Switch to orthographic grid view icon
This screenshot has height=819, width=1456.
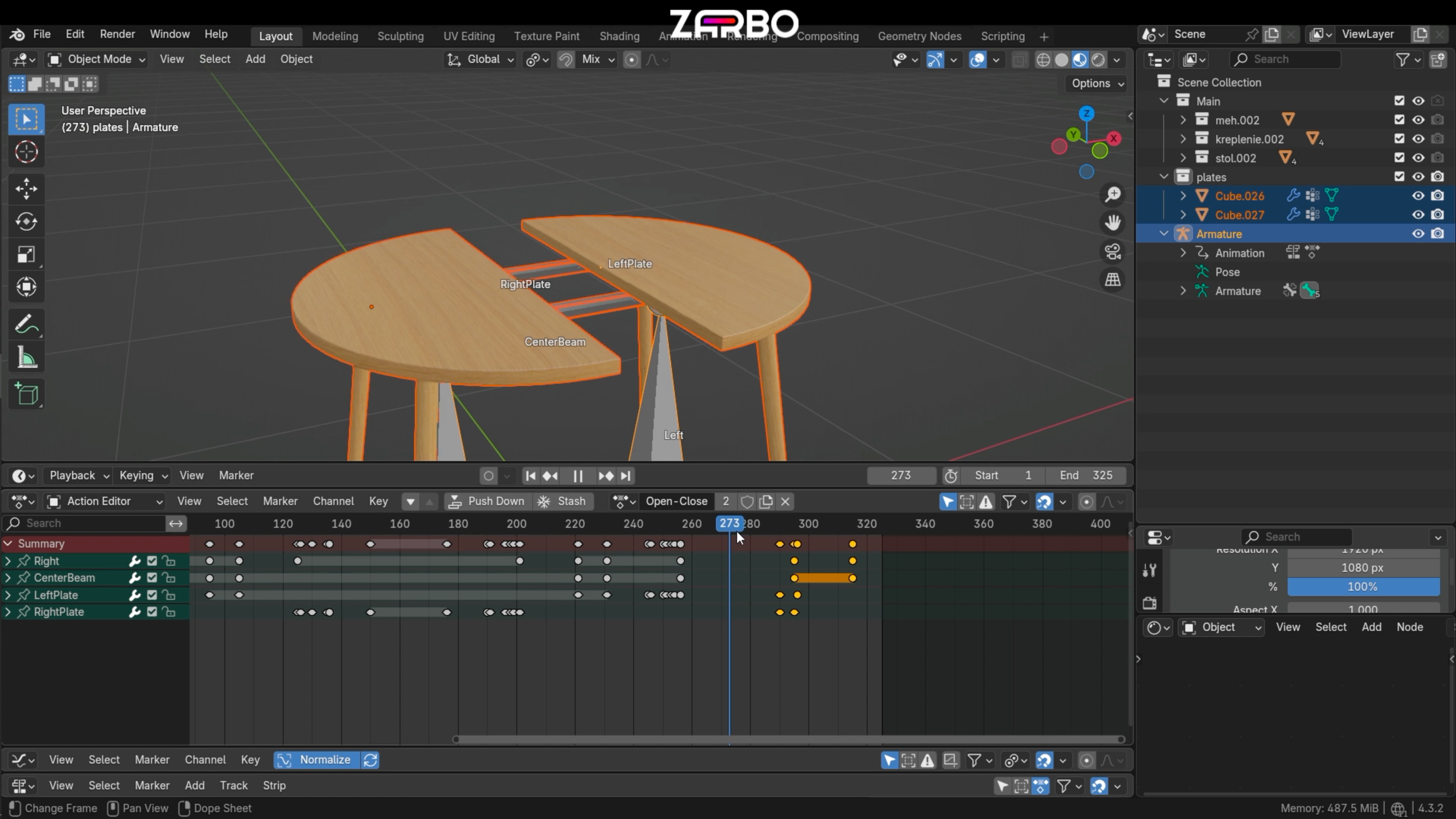(1113, 280)
